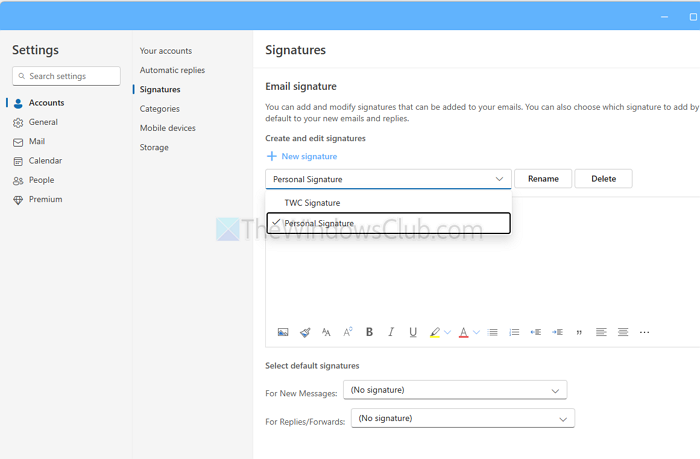Increase the indent
The image size is (700, 459).
pos(557,332)
